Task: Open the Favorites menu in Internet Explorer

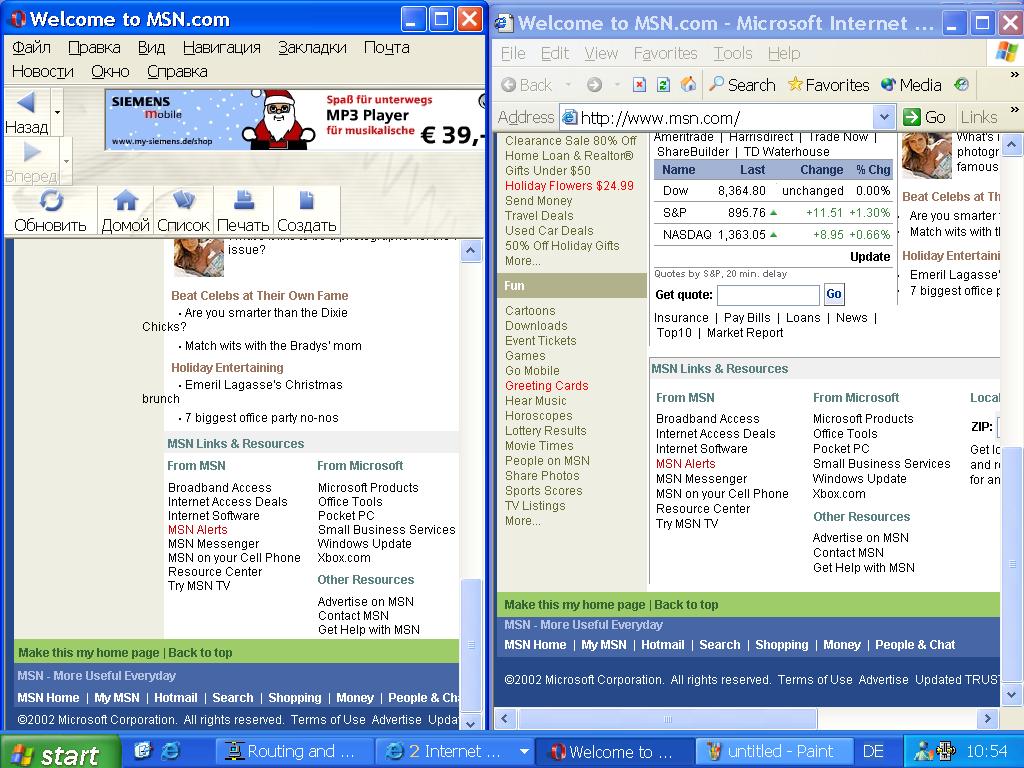Action: 665,53
